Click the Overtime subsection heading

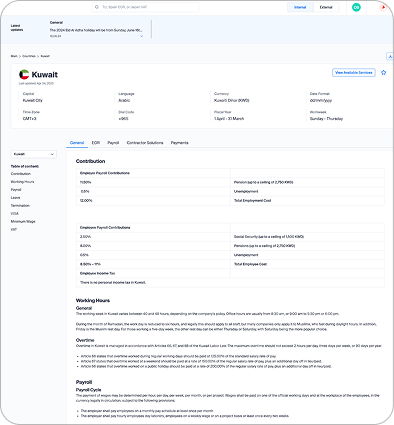pyautogui.click(x=85, y=340)
